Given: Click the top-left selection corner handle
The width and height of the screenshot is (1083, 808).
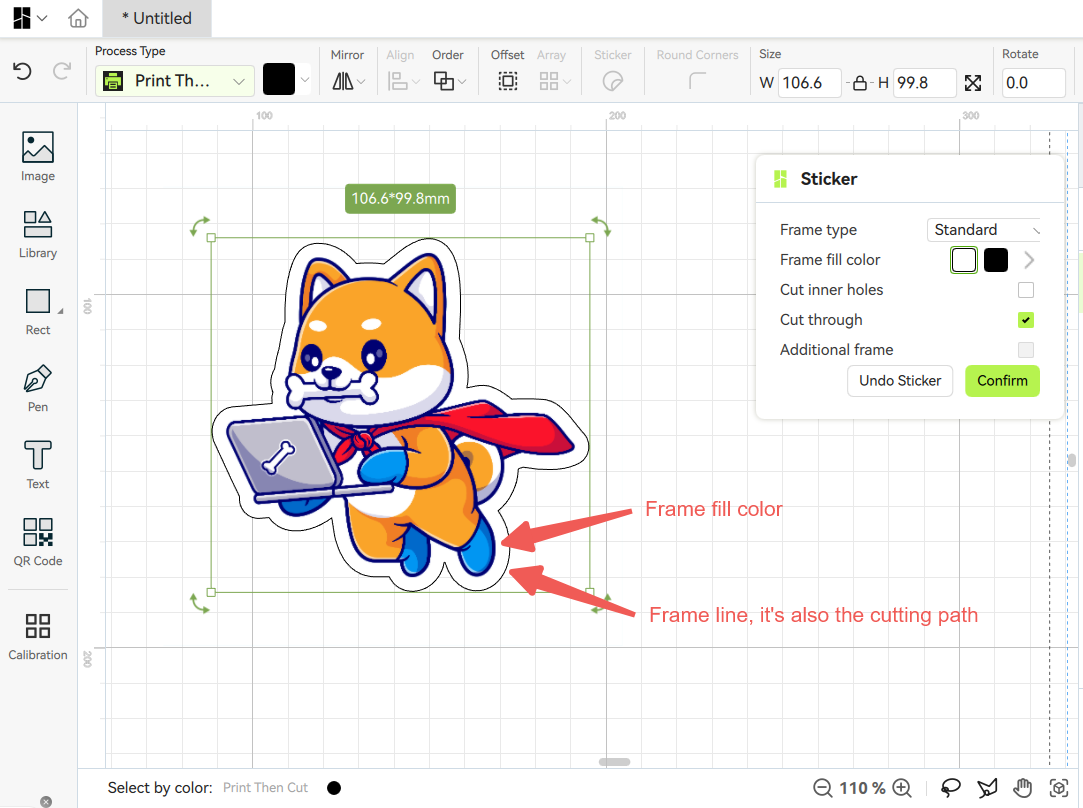Looking at the screenshot, I should pyautogui.click(x=211, y=238).
